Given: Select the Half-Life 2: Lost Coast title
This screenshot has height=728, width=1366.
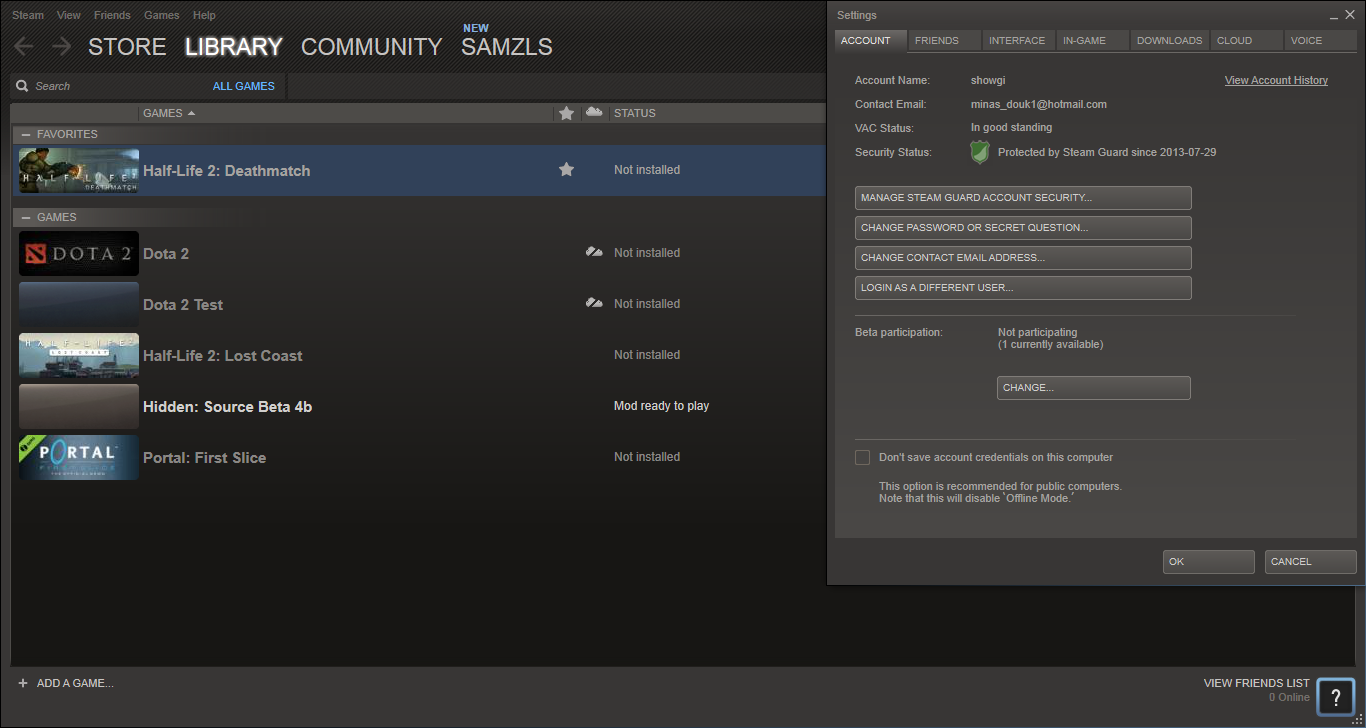Looking at the screenshot, I should pos(223,356).
